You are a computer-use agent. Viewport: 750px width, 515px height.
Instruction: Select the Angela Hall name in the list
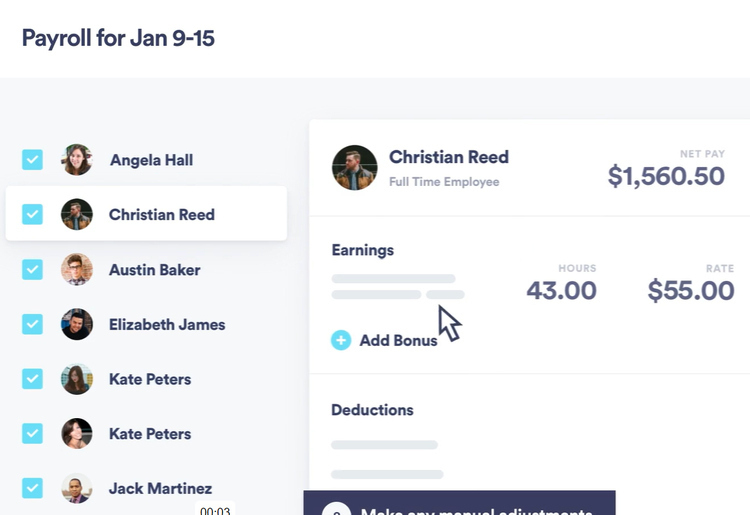click(151, 160)
